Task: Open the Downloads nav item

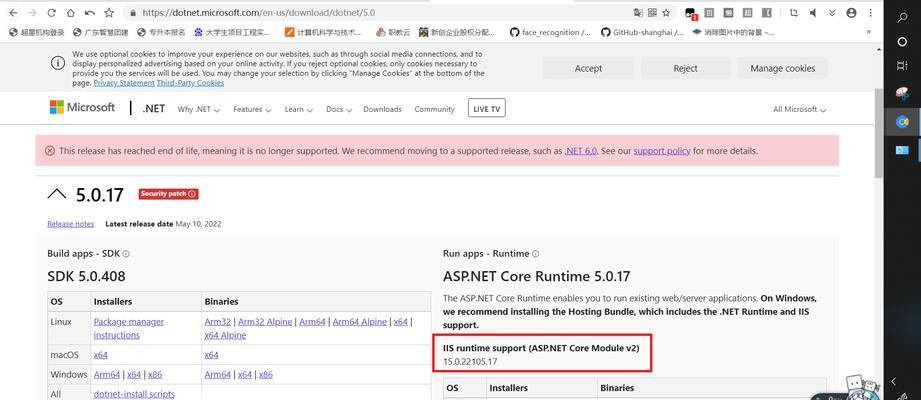Action: (382, 109)
